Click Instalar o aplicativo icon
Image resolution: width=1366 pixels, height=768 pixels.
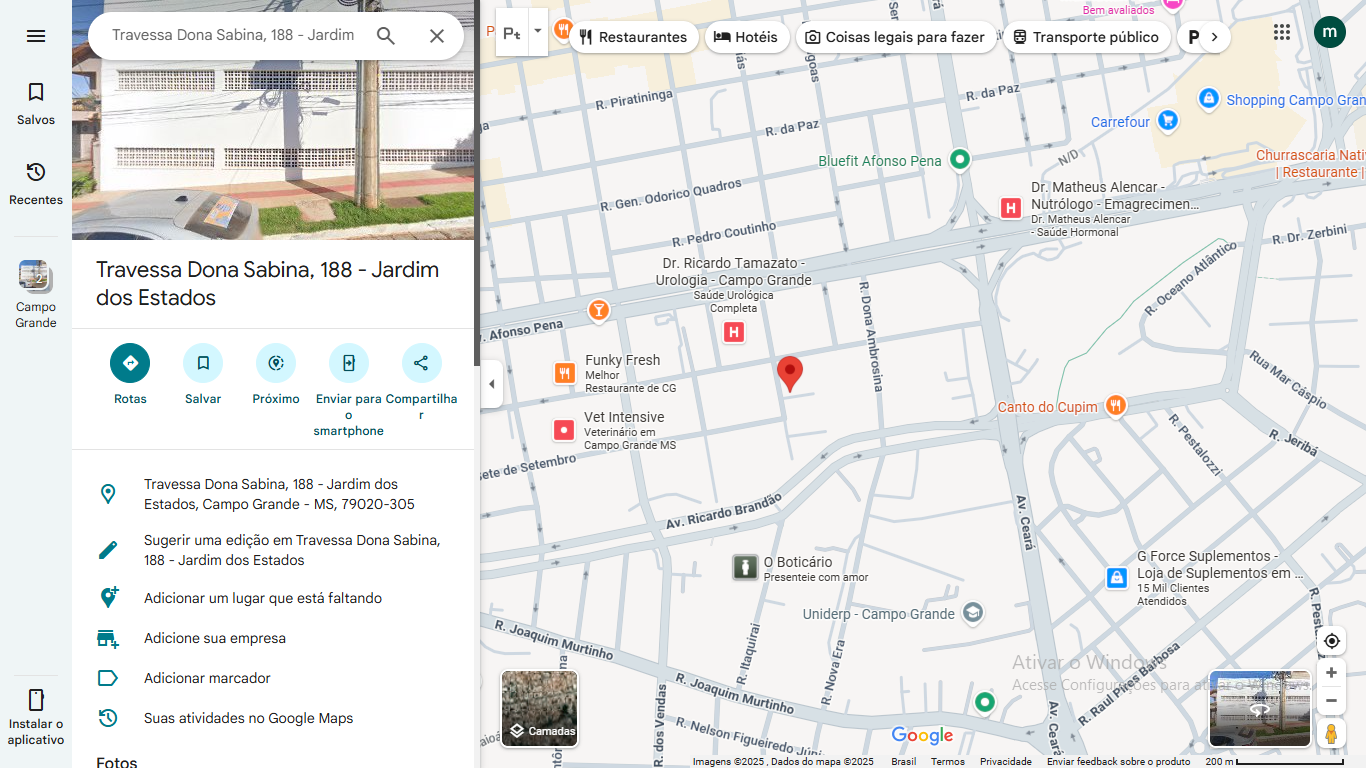[36, 717]
